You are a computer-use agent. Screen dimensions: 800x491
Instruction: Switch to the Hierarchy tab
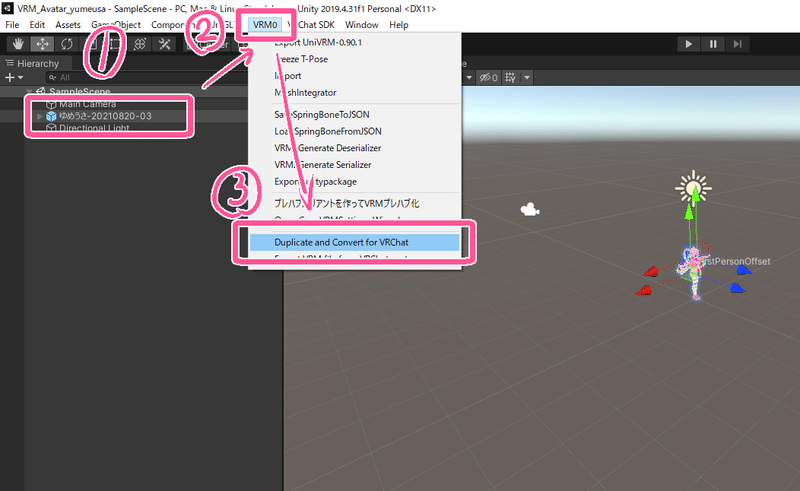pyautogui.click(x=33, y=63)
